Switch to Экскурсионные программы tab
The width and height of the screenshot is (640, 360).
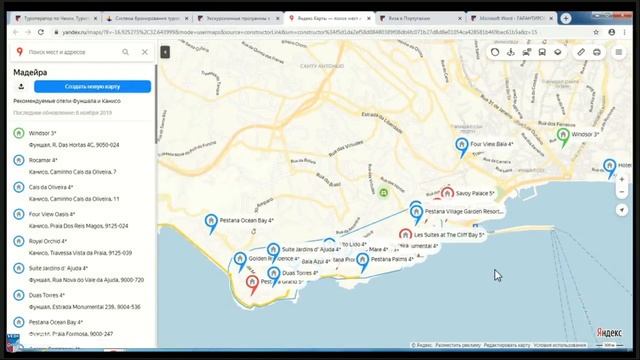(x=238, y=18)
